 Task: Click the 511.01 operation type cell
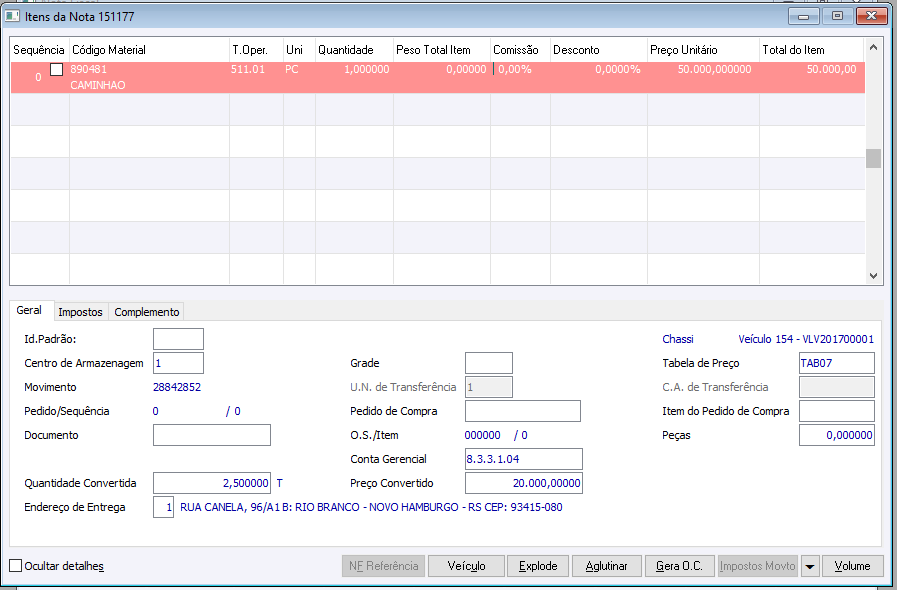coord(248,69)
